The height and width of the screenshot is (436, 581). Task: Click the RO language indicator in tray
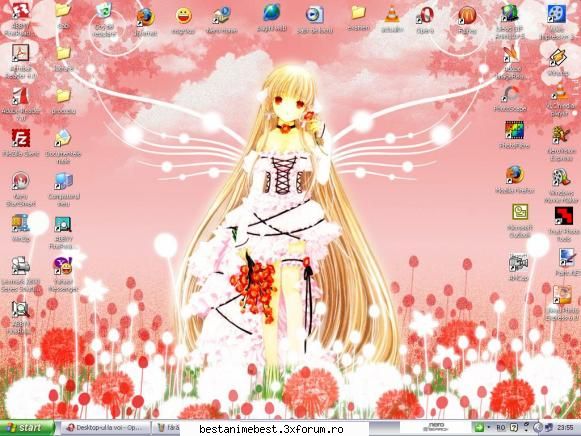coord(500,428)
